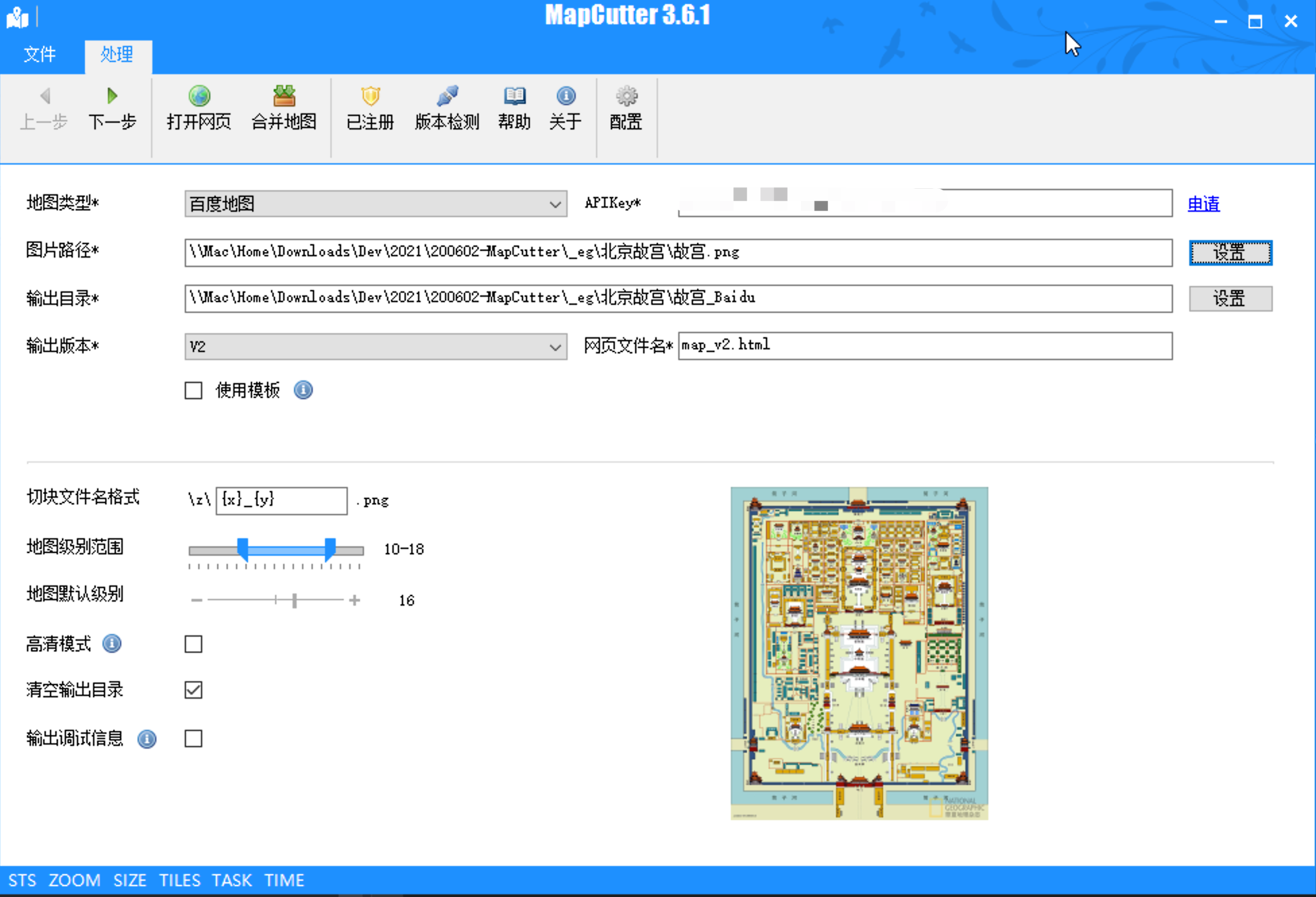Go to next step (下一步)
The height and width of the screenshot is (897, 1316).
112,109
